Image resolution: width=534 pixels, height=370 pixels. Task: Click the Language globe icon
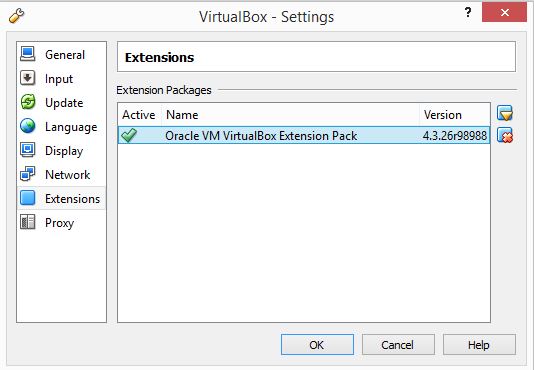(28, 126)
